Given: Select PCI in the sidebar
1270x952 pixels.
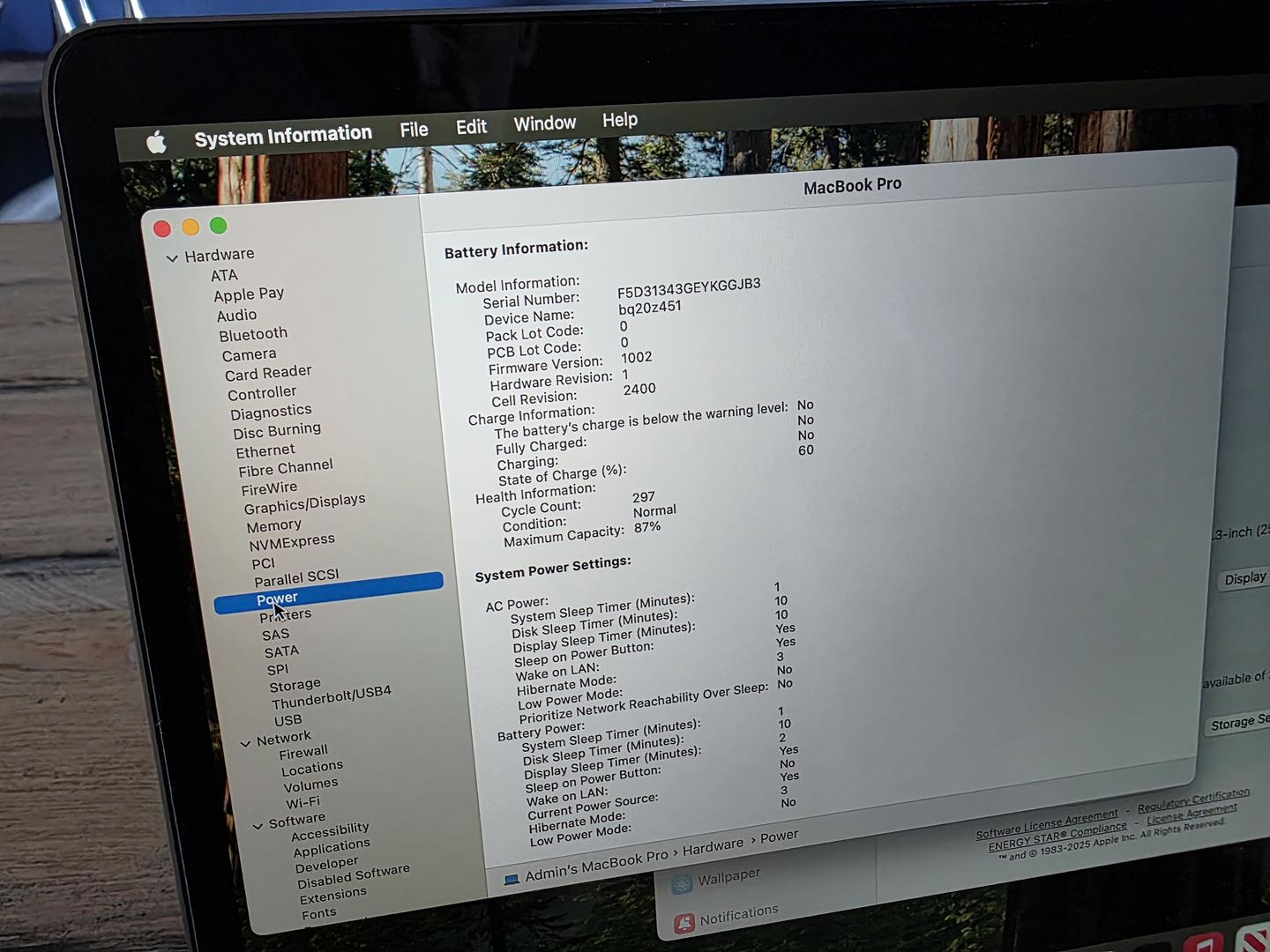Looking at the screenshot, I should point(263,564).
